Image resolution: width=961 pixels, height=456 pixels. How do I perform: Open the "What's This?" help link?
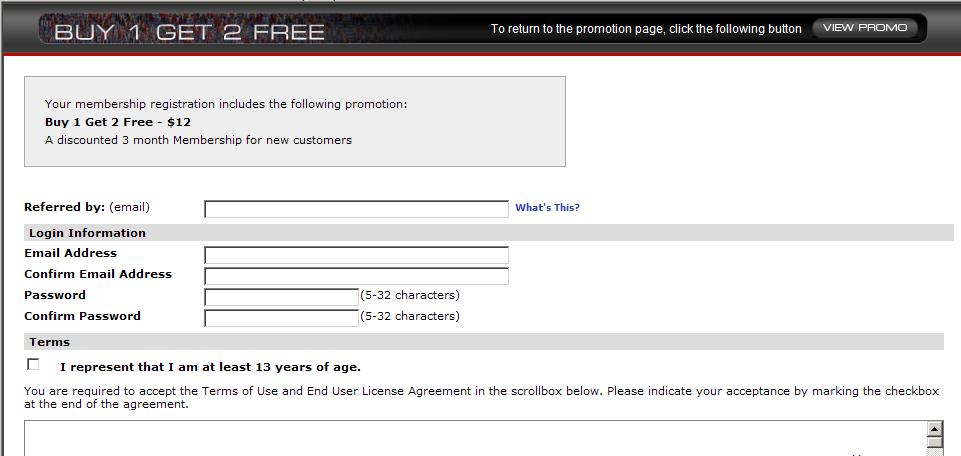[547, 208]
